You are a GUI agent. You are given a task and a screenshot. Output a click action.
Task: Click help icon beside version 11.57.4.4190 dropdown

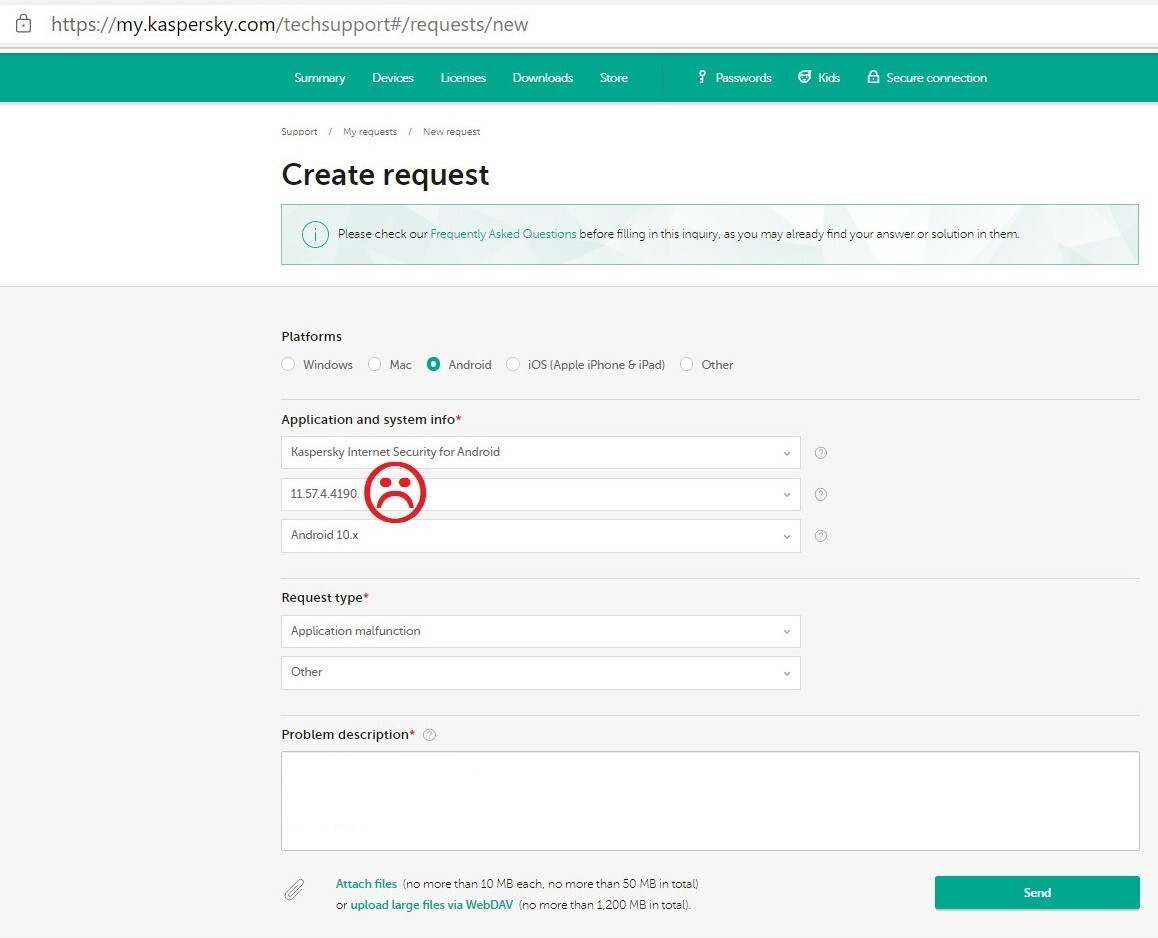point(821,494)
